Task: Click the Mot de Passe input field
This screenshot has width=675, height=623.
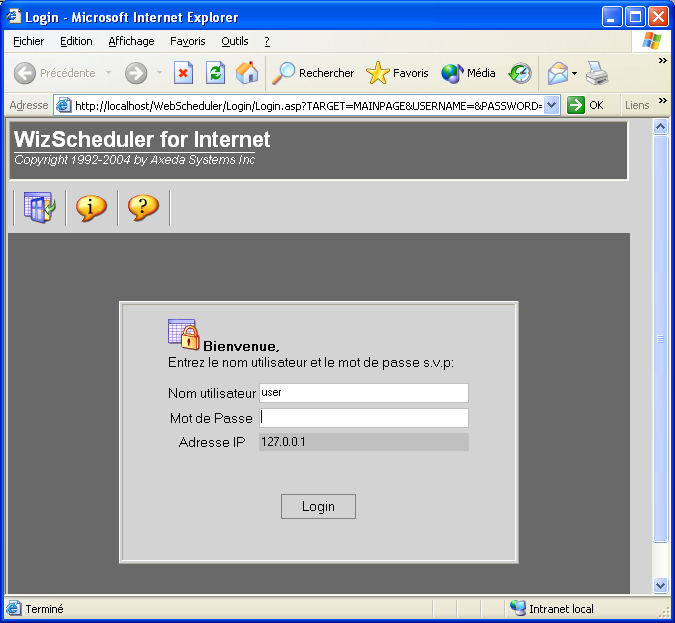Action: (x=364, y=418)
